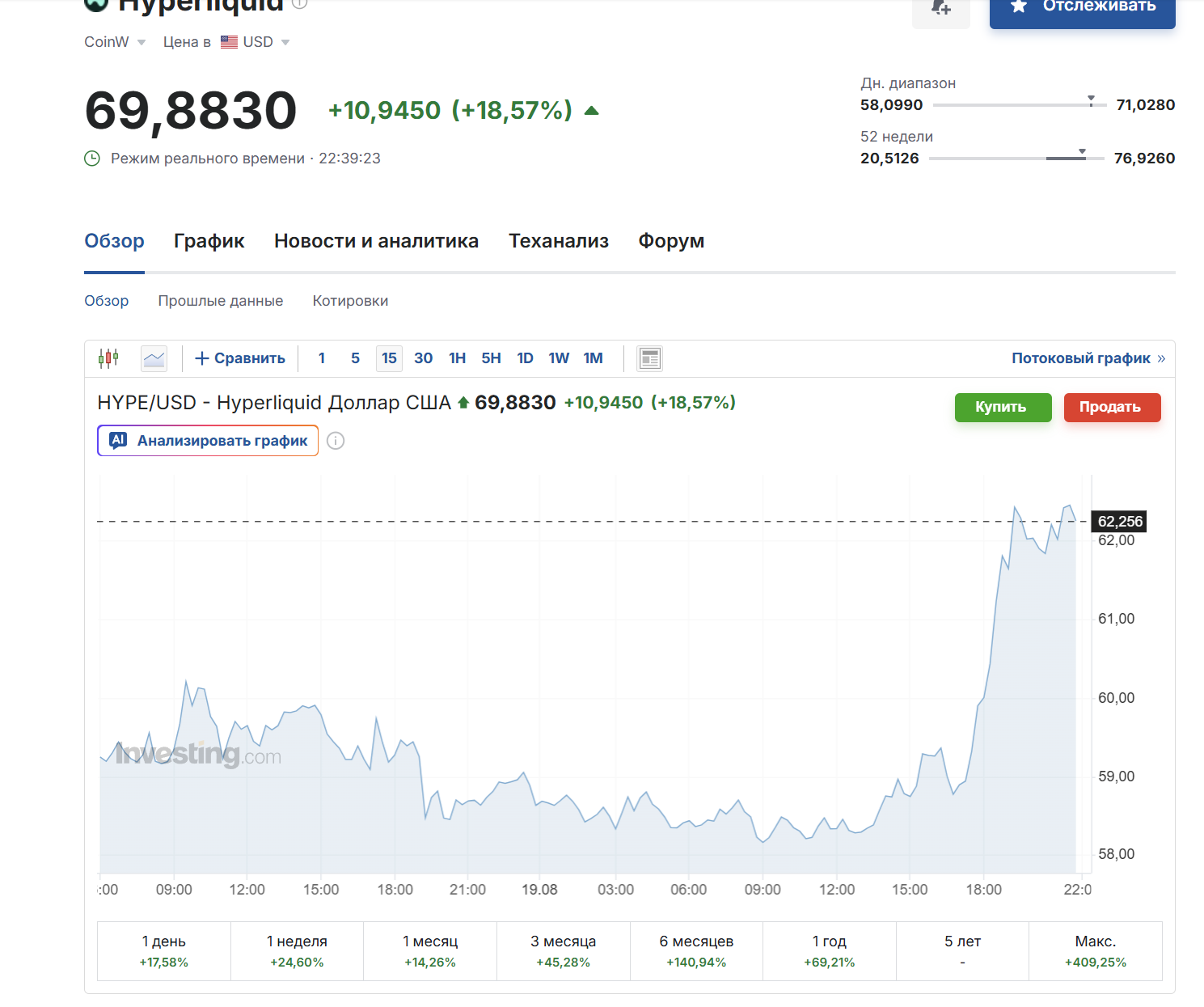Open the Котировки sub-tab

point(350,301)
